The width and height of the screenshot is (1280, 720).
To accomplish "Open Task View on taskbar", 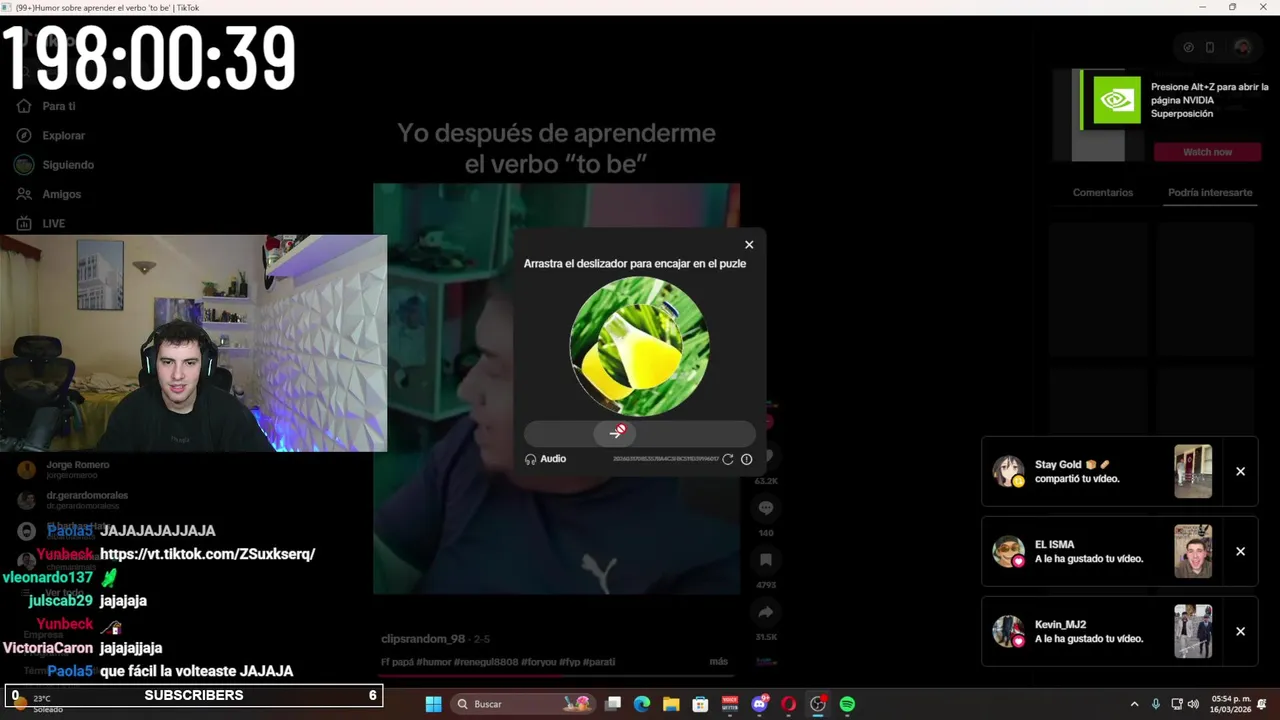I will [613, 704].
